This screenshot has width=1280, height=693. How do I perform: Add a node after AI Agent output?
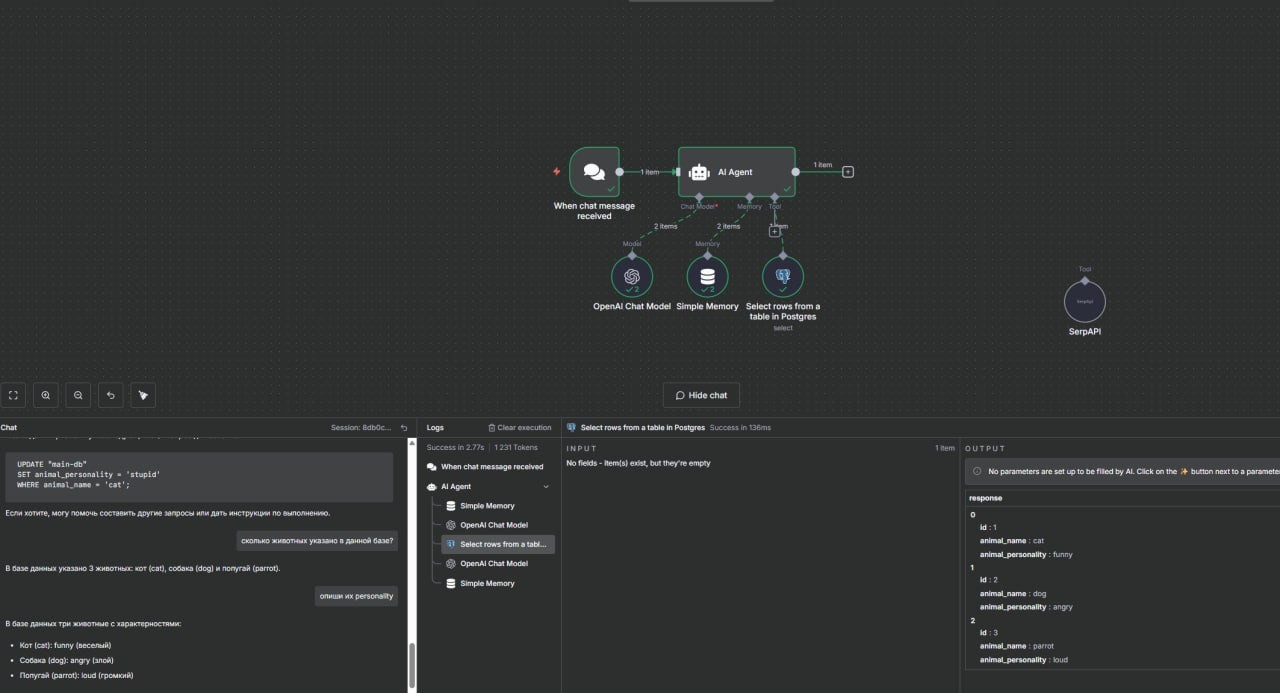848,172
